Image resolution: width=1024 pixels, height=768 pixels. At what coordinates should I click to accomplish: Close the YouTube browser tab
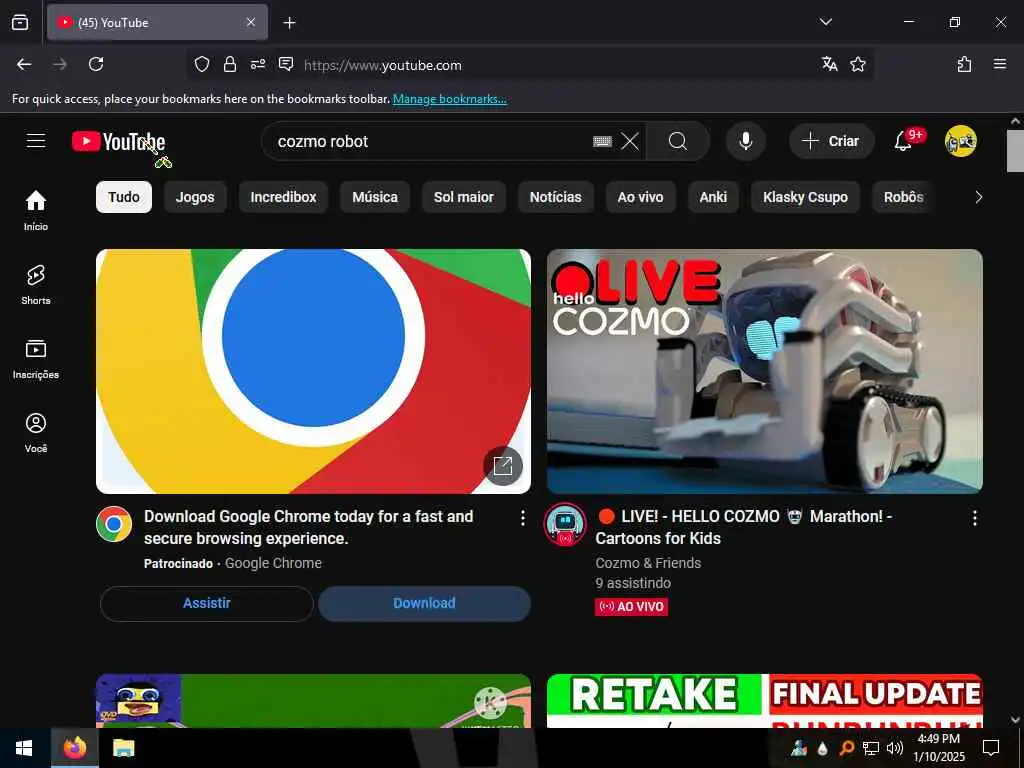click(251, 23)
